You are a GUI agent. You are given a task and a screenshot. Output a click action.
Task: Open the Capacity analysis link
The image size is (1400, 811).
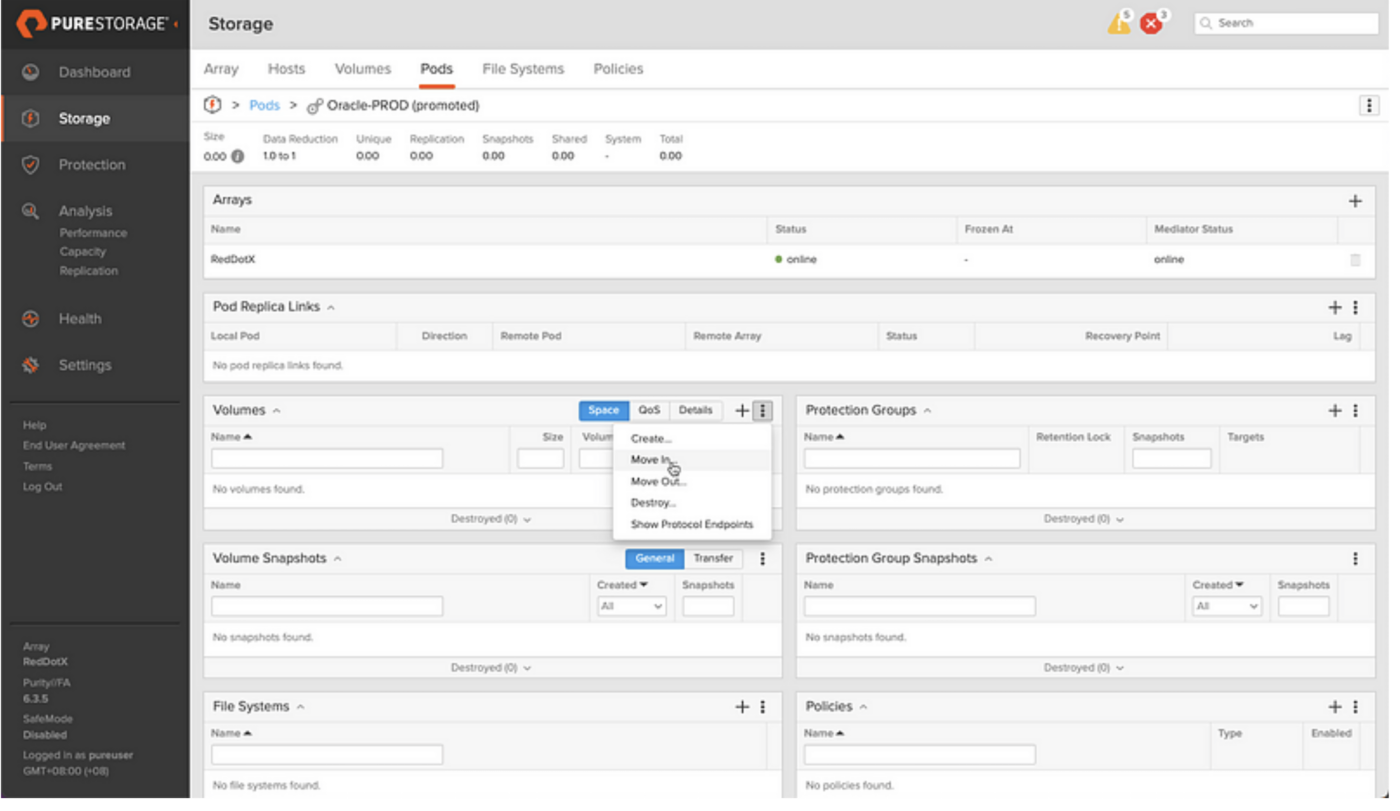[x=82, y=252]
